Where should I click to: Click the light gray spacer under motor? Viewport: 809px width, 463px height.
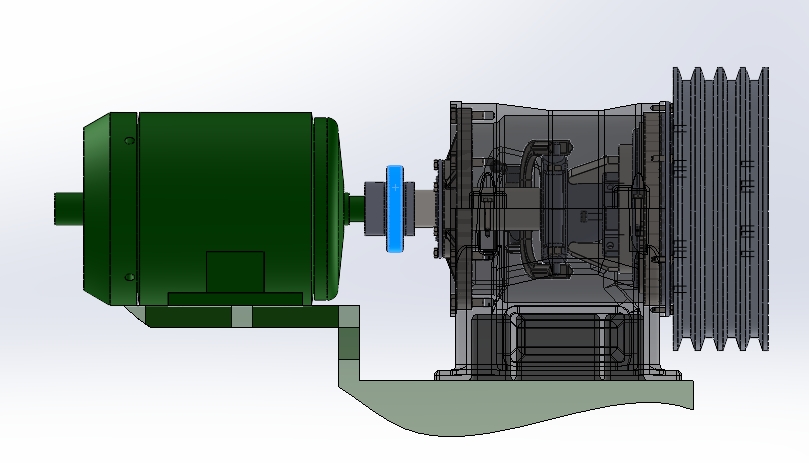click(241, 316)
